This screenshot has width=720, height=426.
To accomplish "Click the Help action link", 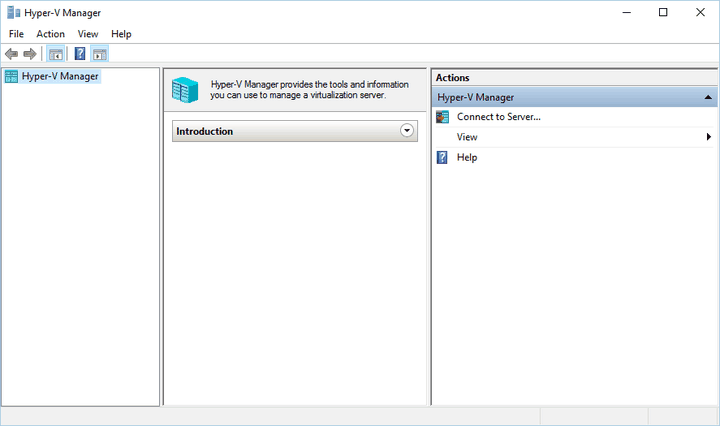I will coord(467,157).
